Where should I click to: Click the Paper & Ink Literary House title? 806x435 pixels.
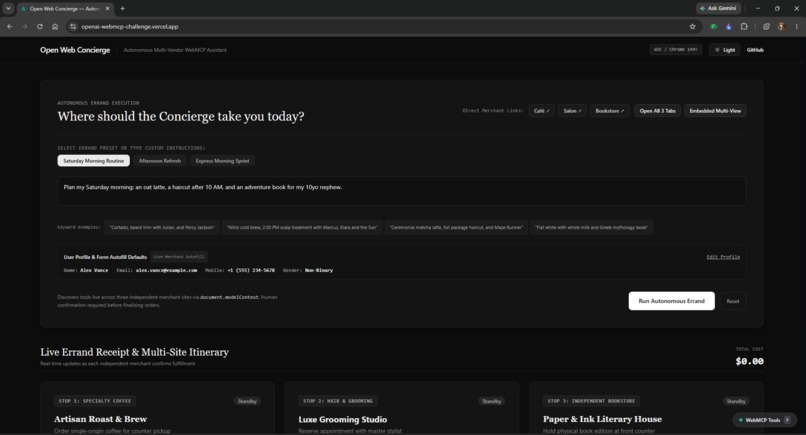[x=602, y=419]
